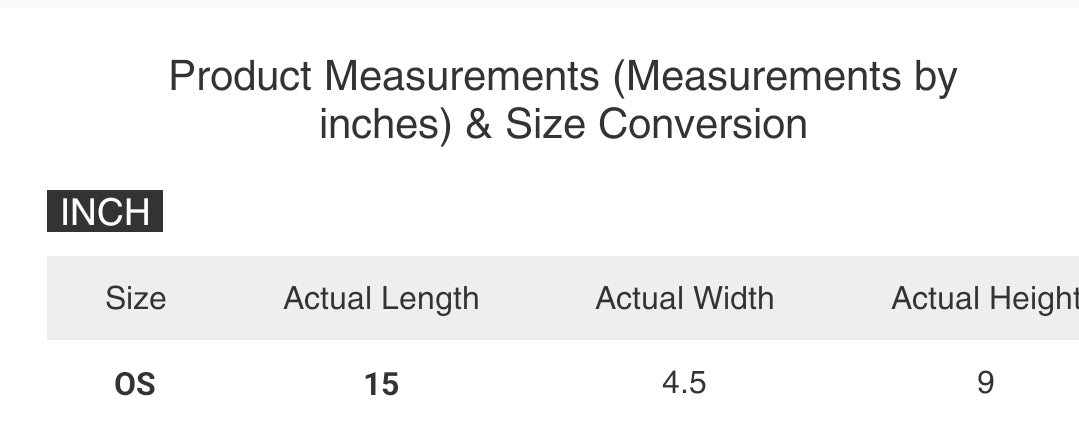Click the first "Measurements" word after "Product"

[453, 76]
